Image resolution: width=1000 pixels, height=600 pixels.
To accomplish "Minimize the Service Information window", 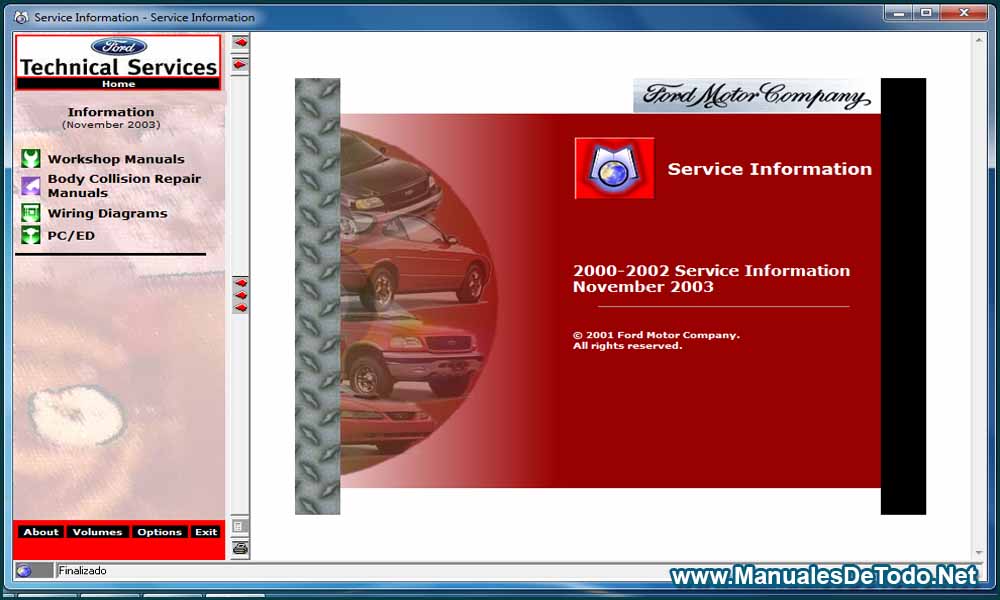I will 899,13.
